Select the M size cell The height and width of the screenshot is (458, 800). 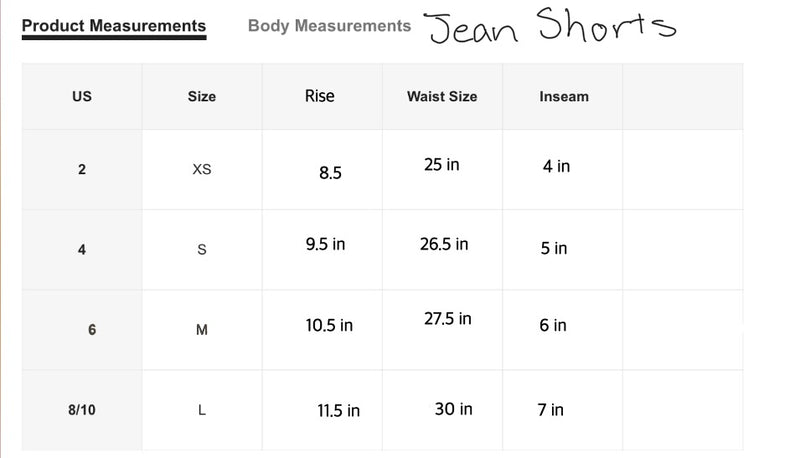coord(202,329)
